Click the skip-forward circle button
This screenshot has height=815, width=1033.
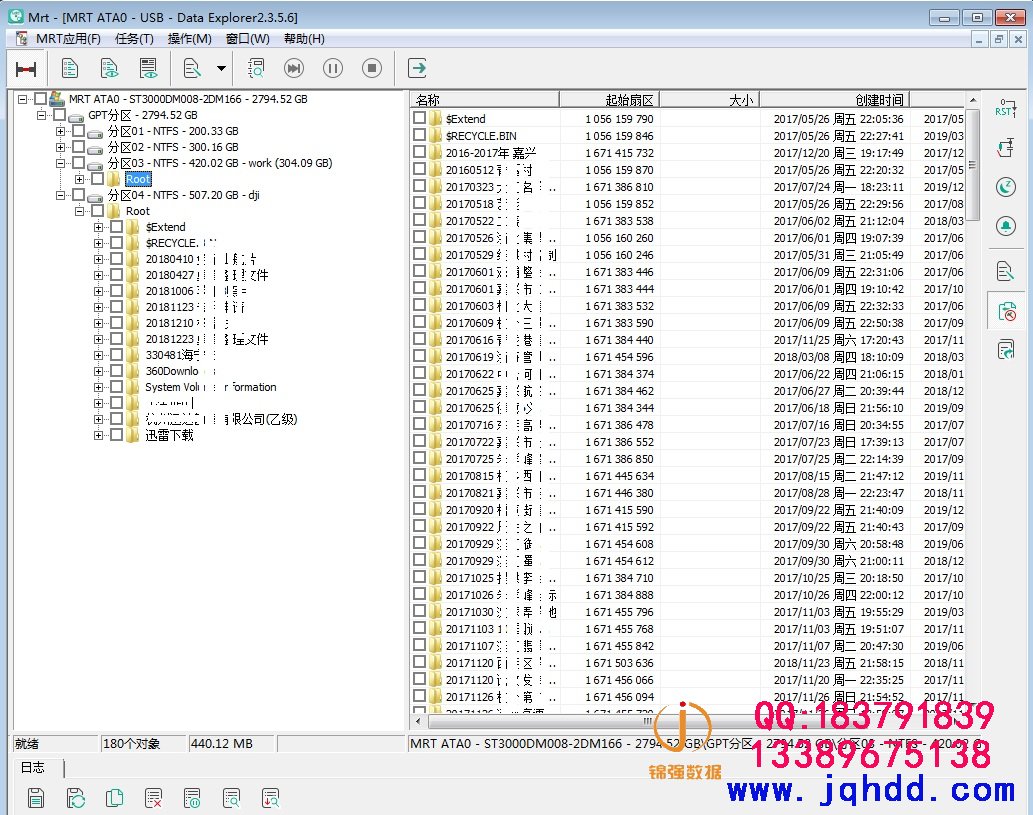coord(294,68)
